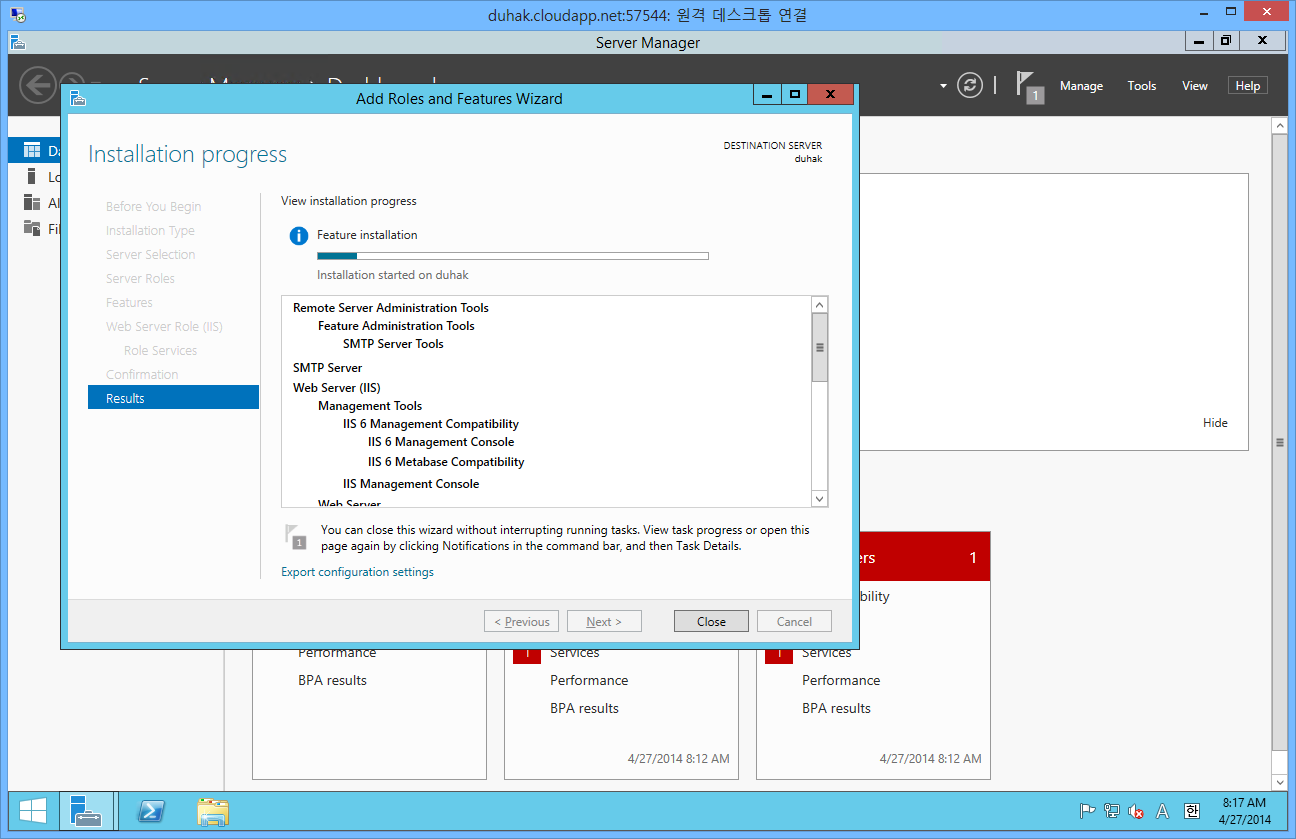Select the Role Services wizard step

point(160,350)
